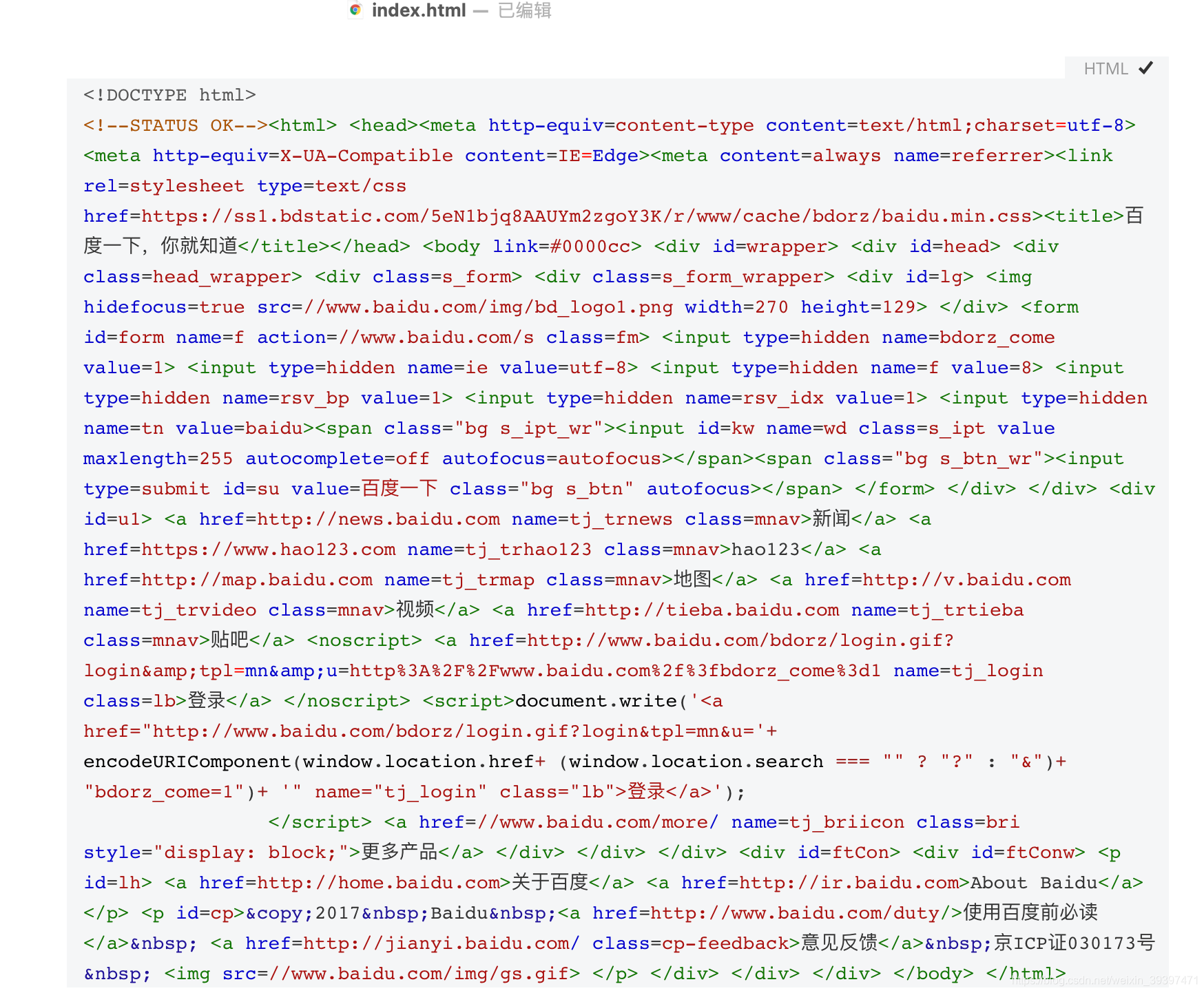Click the charset=utf-8 text
Screen dimensions: 1204x993
(1049, 125)
